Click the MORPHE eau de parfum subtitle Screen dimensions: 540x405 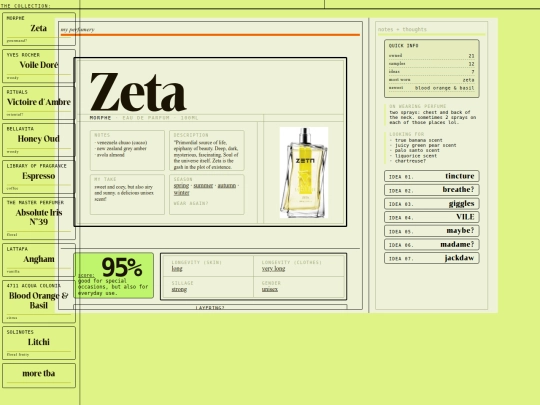tap(144, 118)
